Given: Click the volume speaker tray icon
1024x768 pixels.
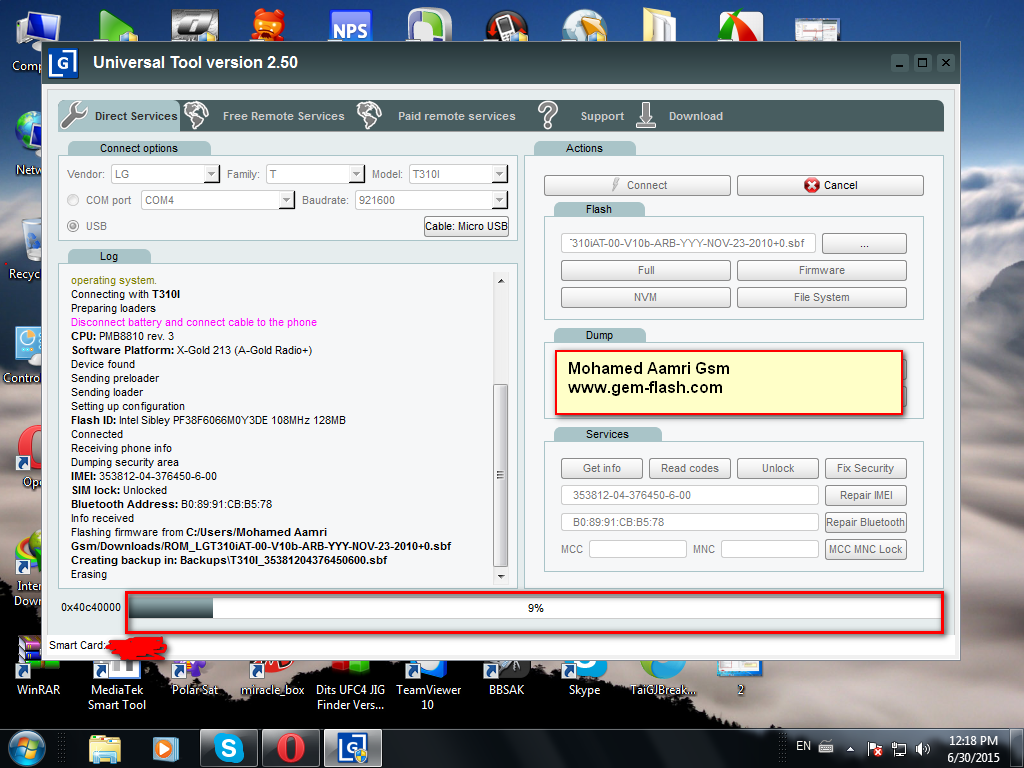Looking at the screenshot, I should (x=922, y=748).
